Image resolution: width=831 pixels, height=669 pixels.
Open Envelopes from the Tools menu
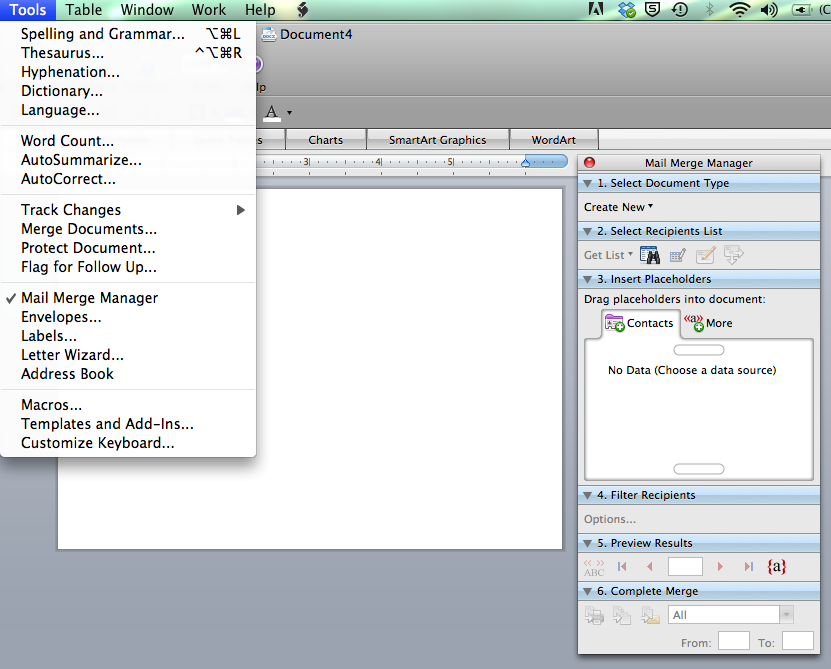128,317
